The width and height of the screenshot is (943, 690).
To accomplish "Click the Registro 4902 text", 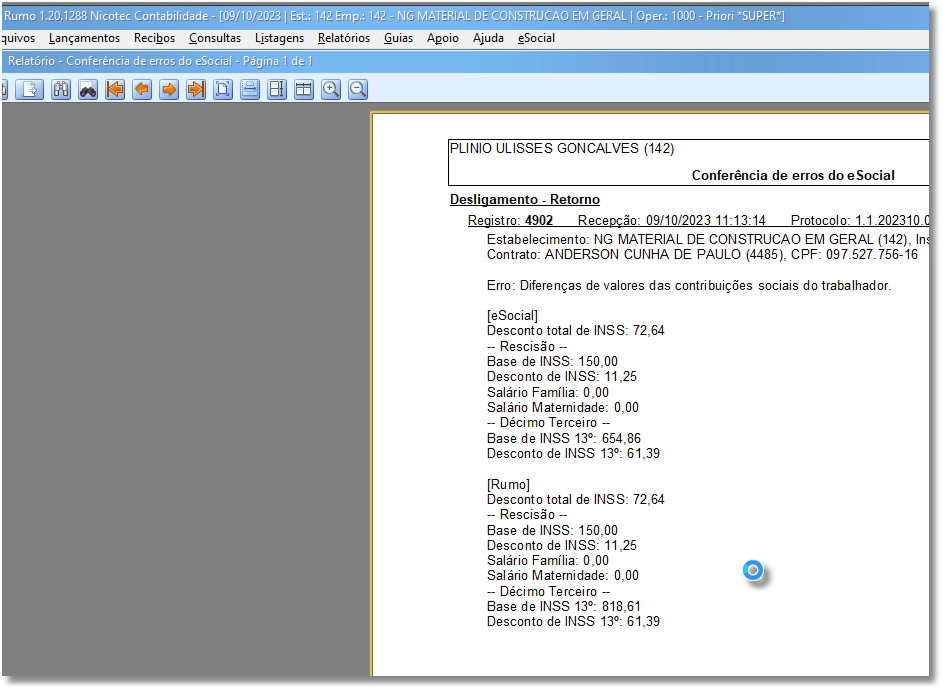I will 510,221.
